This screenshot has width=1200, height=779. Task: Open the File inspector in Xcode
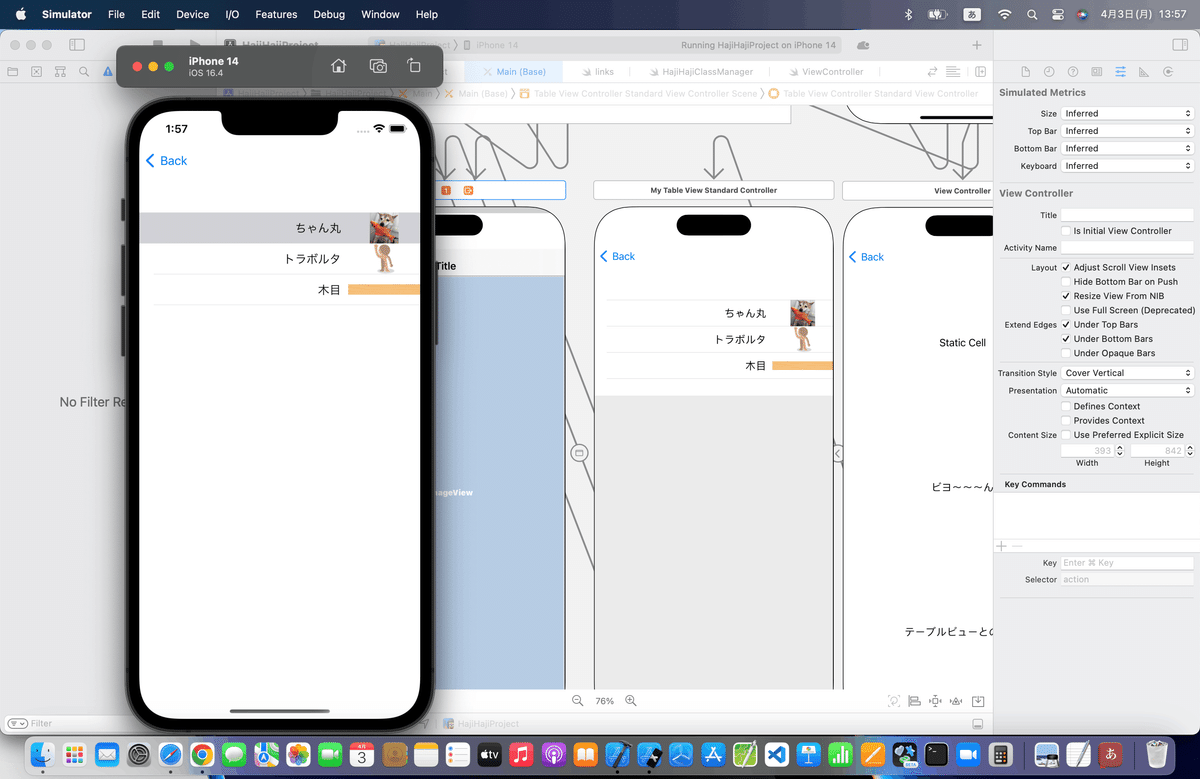pyautogui.click(x=1025, y=72)
